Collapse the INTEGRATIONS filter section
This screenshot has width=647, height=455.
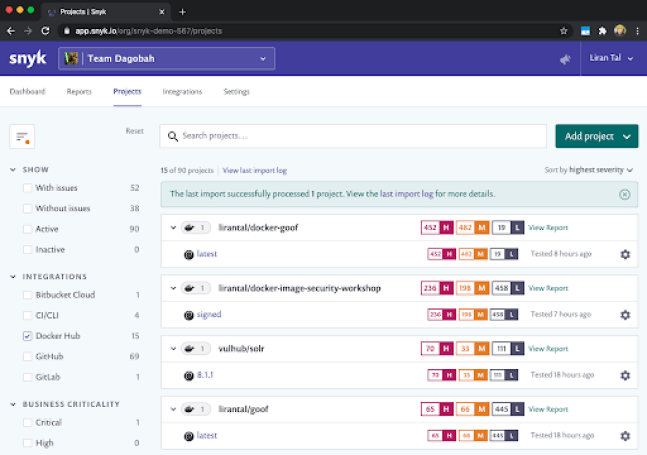(x=13, y=276)
